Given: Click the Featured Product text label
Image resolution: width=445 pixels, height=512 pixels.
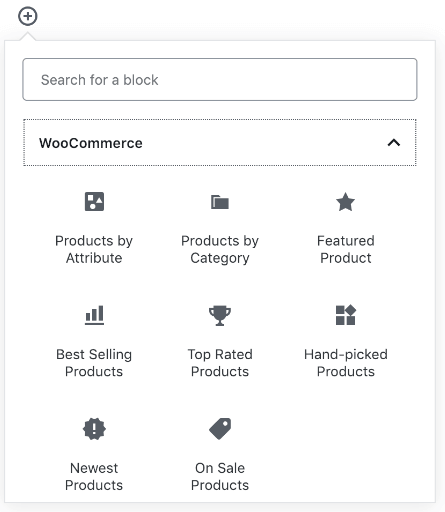Looking at the screenshot, I should 346,249.
